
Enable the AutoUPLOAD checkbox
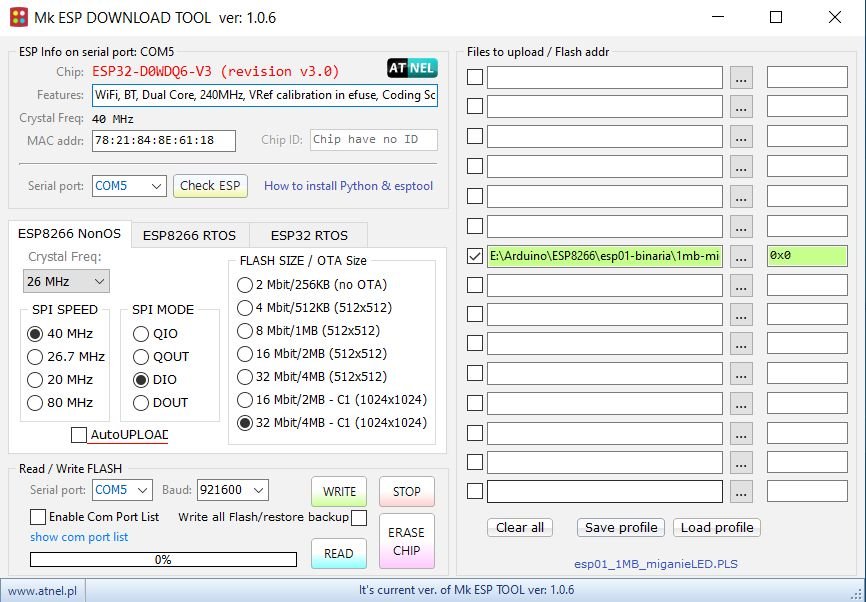pos(79,435)
